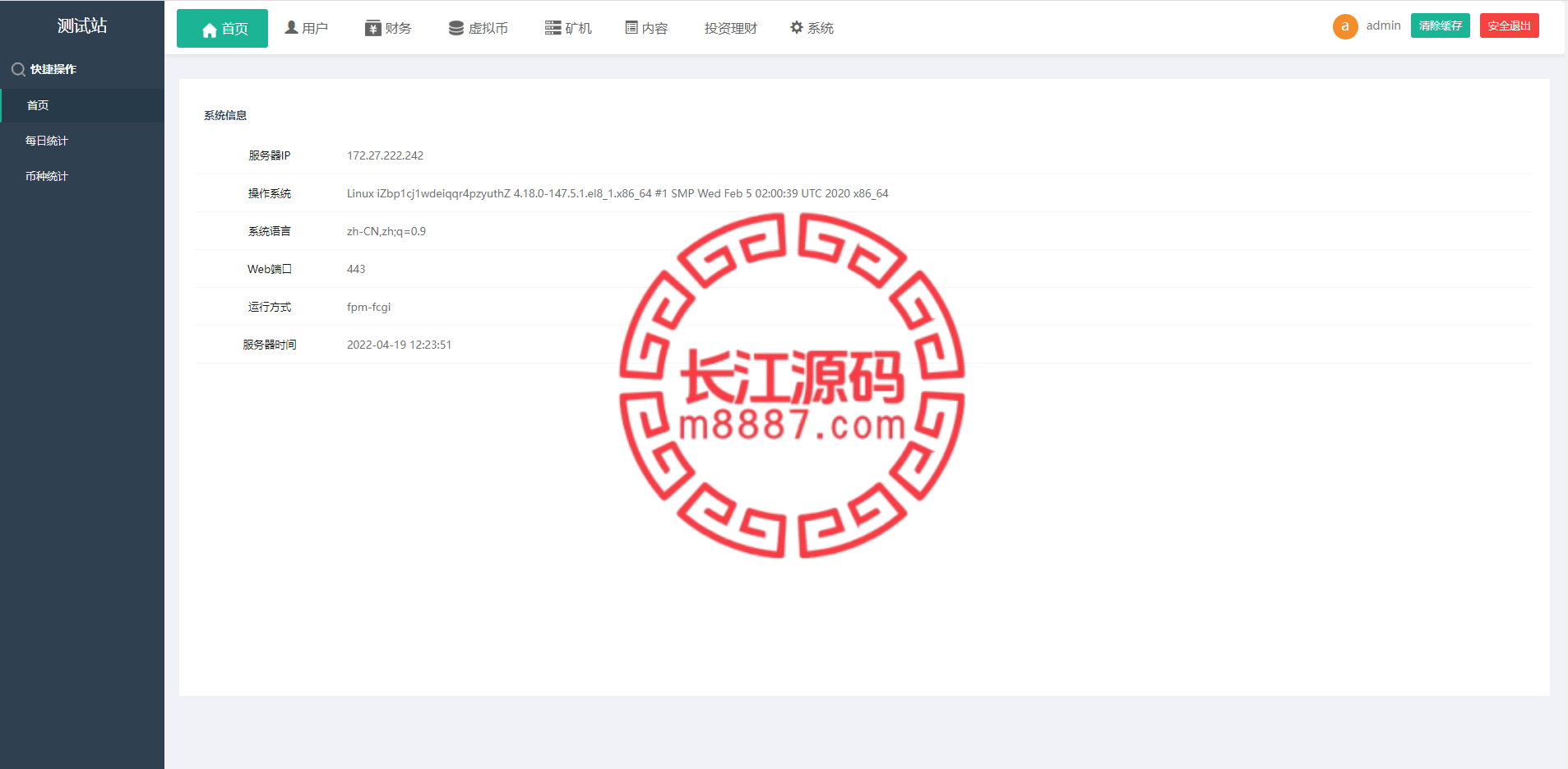Click the 系统语言 label

coord(270,231)
